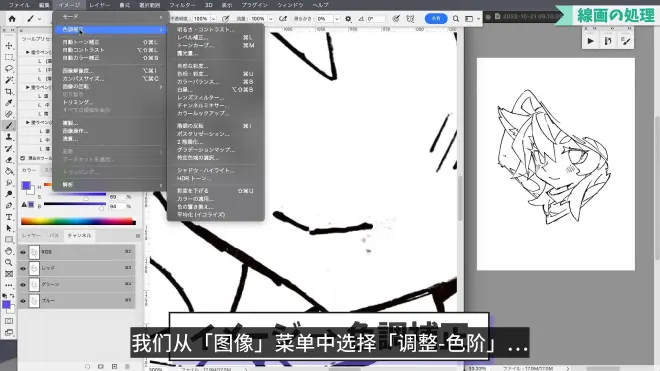Select the Clone Stamp tool
Screen dimensions: 660x371
[x=9, y=137]
